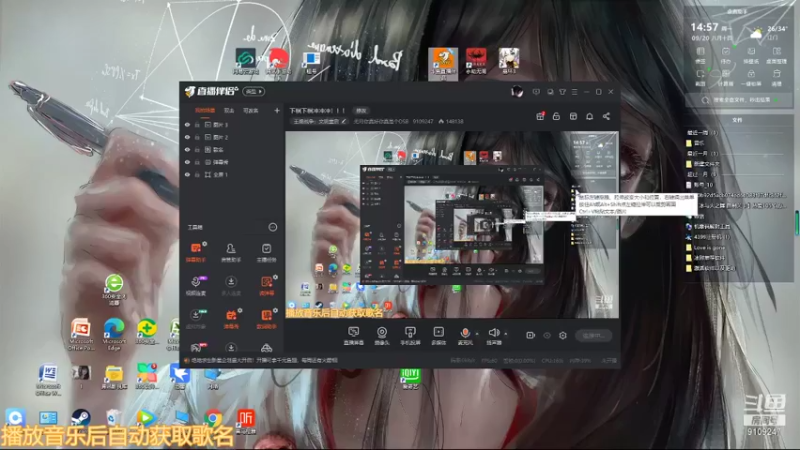
Task: Open the Steam desktop icon
Action: [81, 418]
